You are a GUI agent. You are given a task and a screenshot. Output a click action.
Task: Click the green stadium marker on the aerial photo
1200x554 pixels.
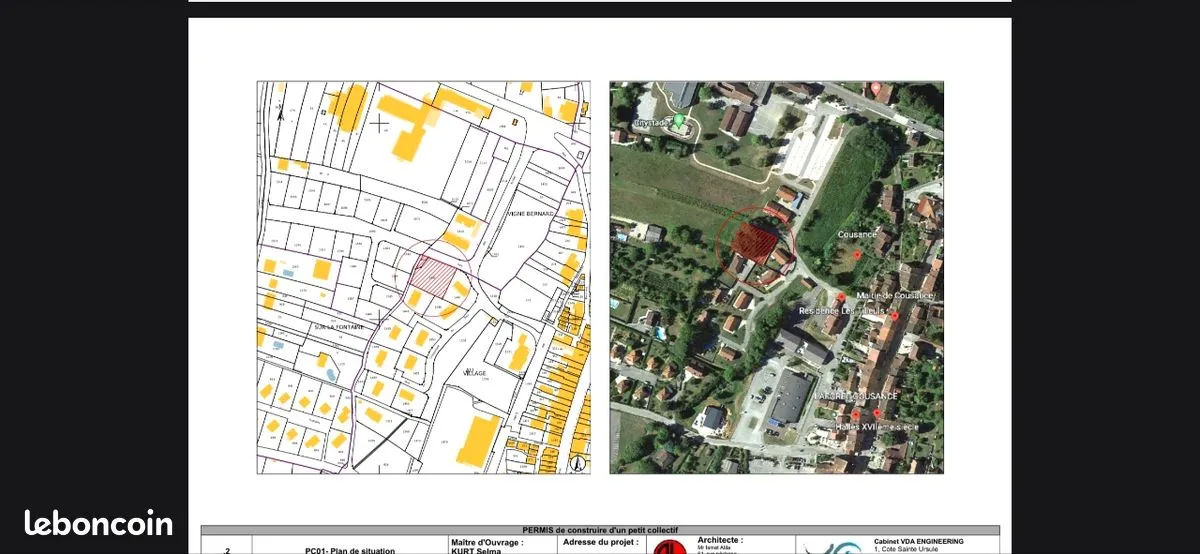coord(679,121)
